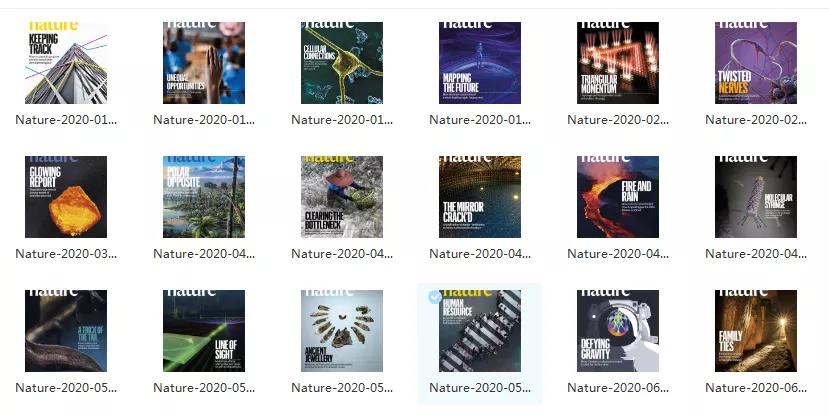Screen dimensions: 829x417
Task: Click the file name under Twisted Nerves cover
Action: pos(756,120)
